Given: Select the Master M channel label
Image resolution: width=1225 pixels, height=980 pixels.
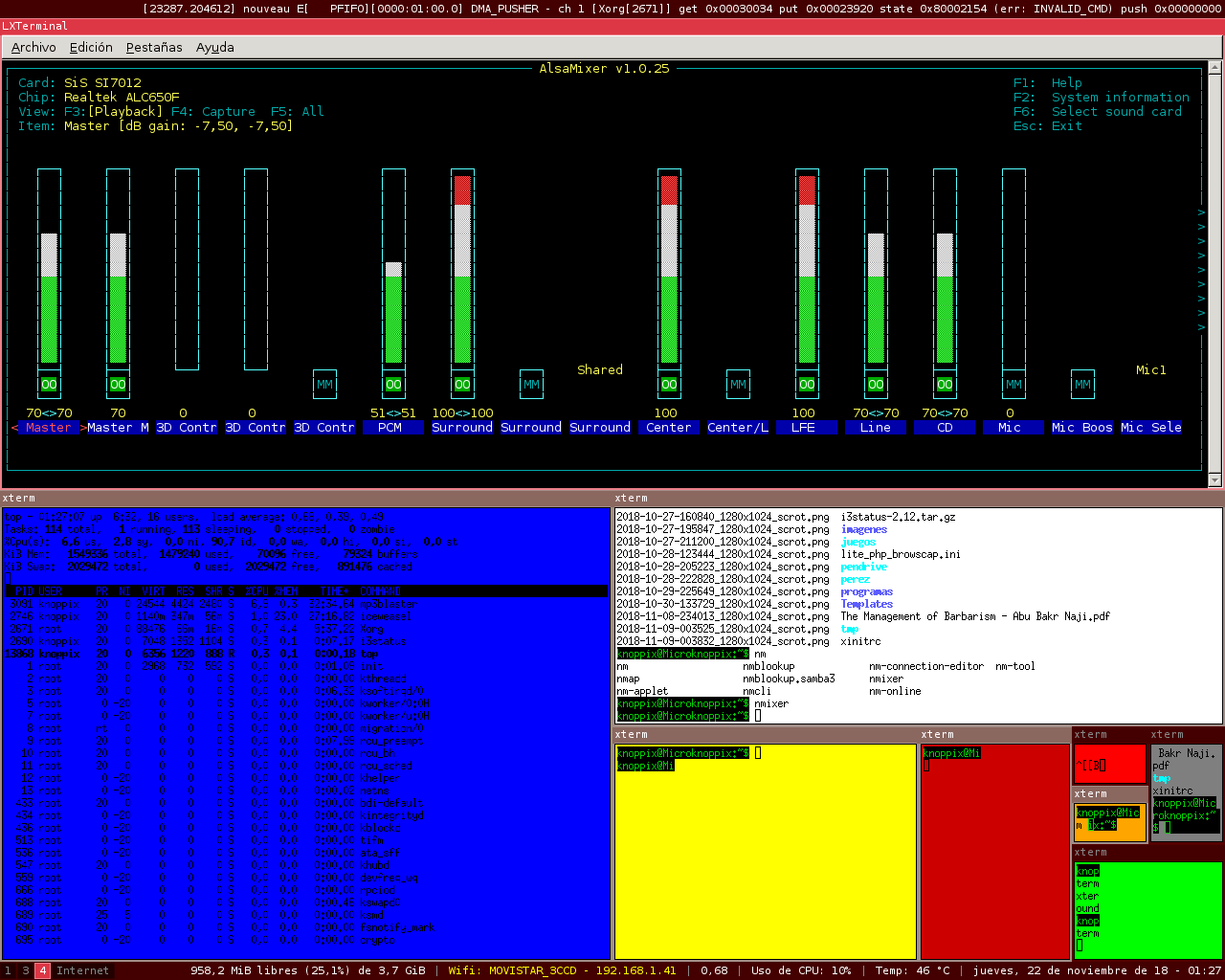Looking at the screenshot, I should pyautogui.click(x=118, y=428).
